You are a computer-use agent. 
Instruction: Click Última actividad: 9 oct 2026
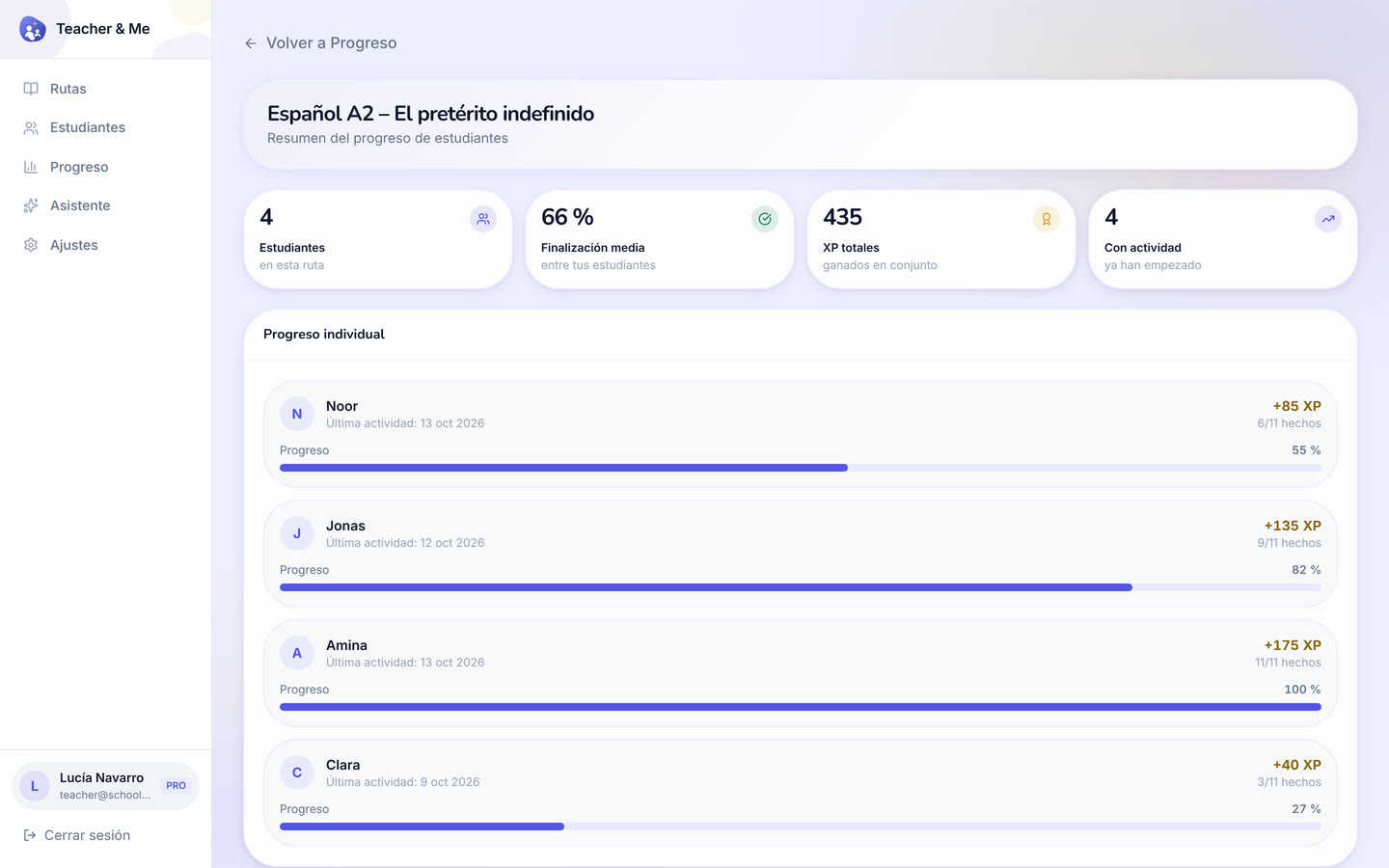402,782
